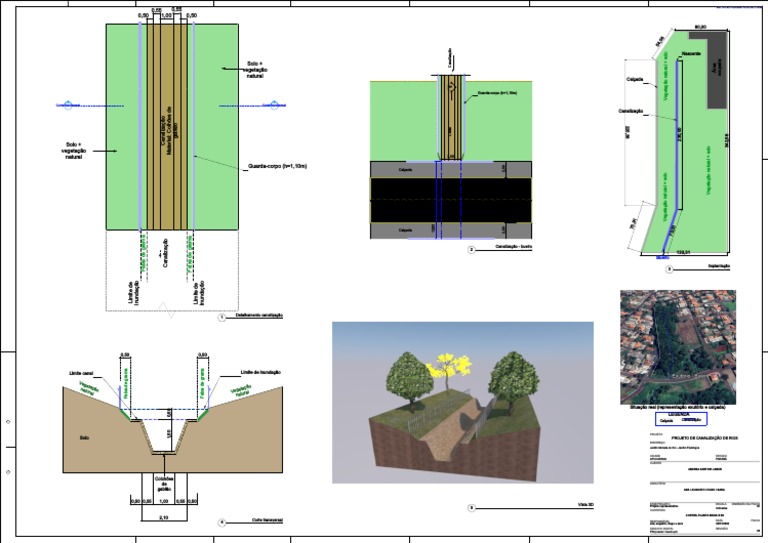This screenshot has height=543, width=768.
Task: Click view number circle beside Implantação title
Action: coord(667,269)
